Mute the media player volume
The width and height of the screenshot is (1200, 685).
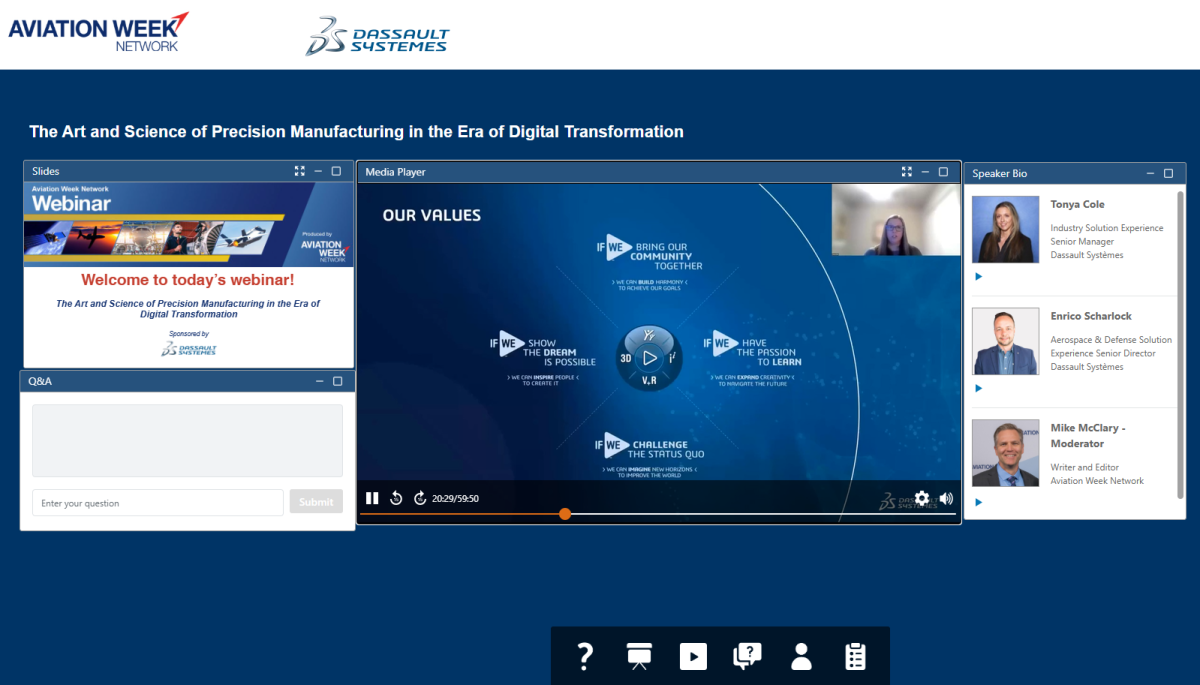[946, 498]
